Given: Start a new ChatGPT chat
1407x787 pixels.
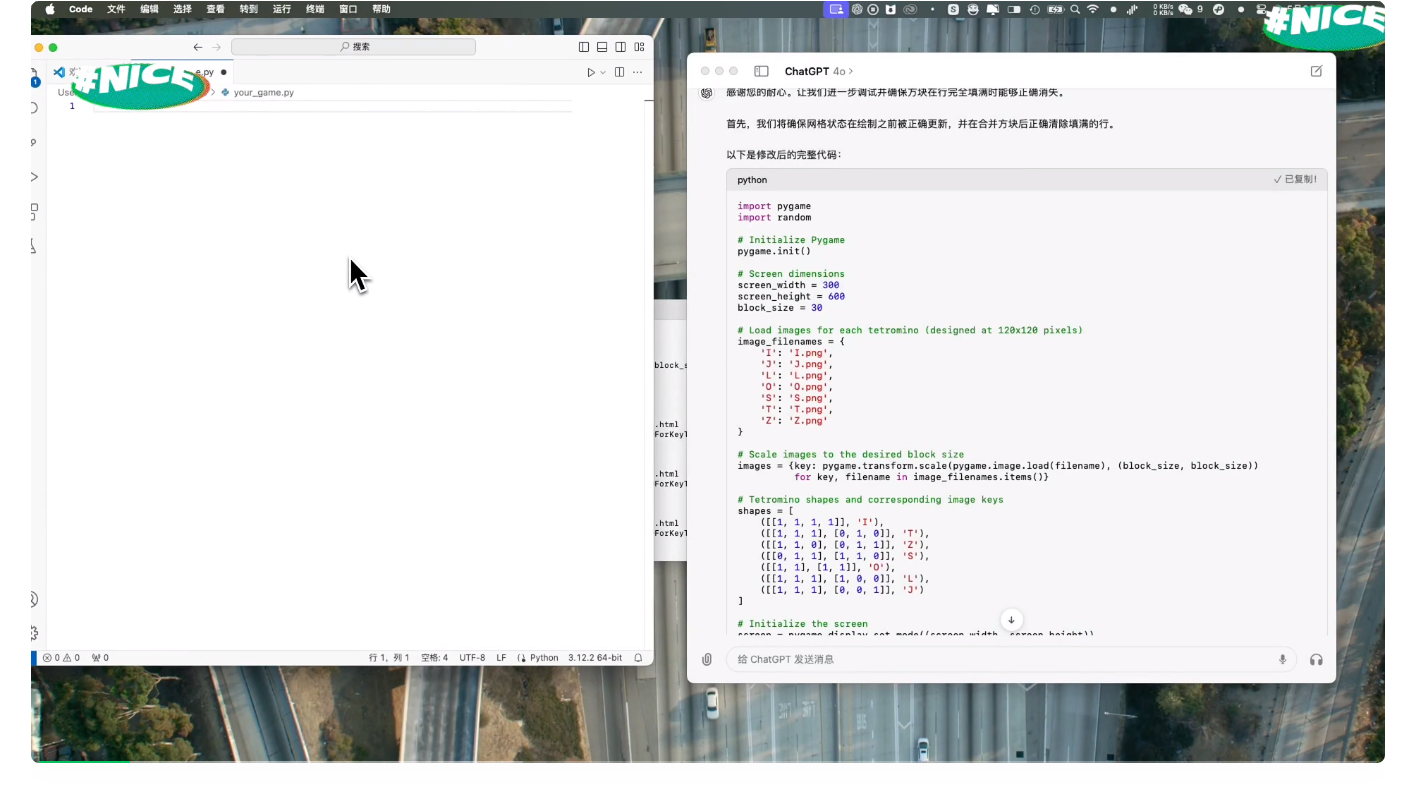Looking at the screenshot, I should pos(1316,71).
